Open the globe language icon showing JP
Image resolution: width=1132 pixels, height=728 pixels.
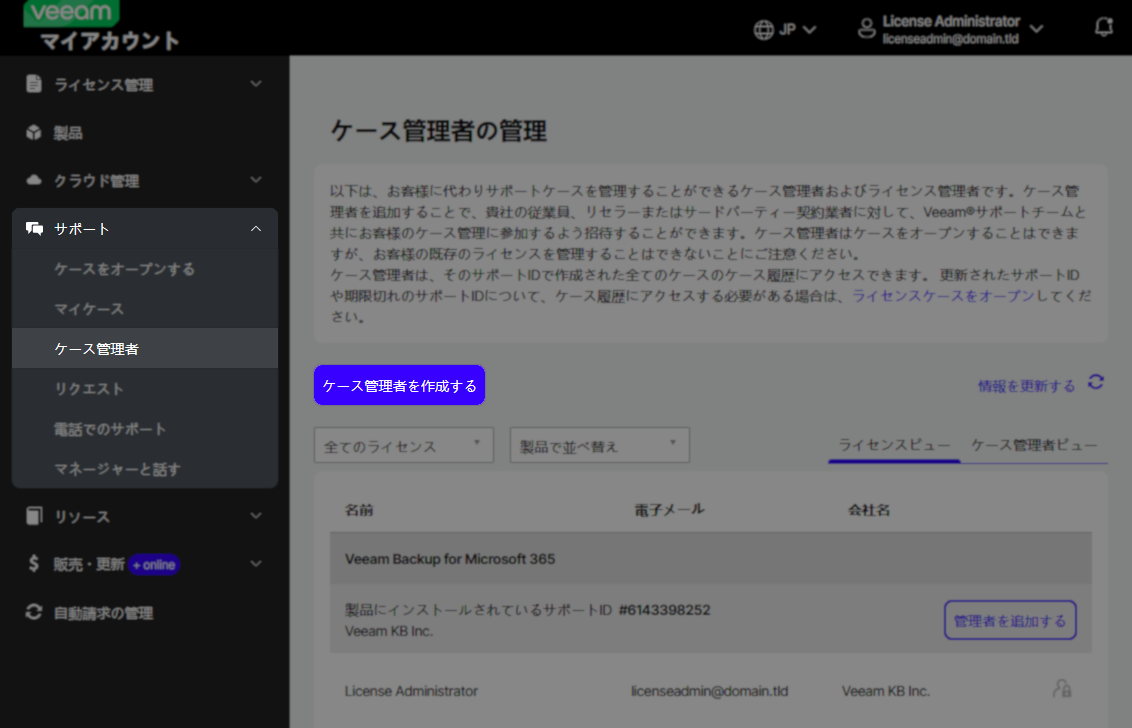tap(762, 29)
